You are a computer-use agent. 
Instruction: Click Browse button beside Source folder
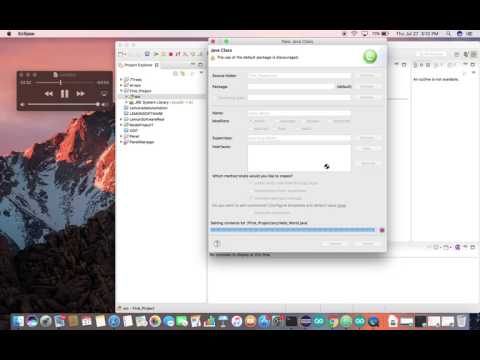367,76
